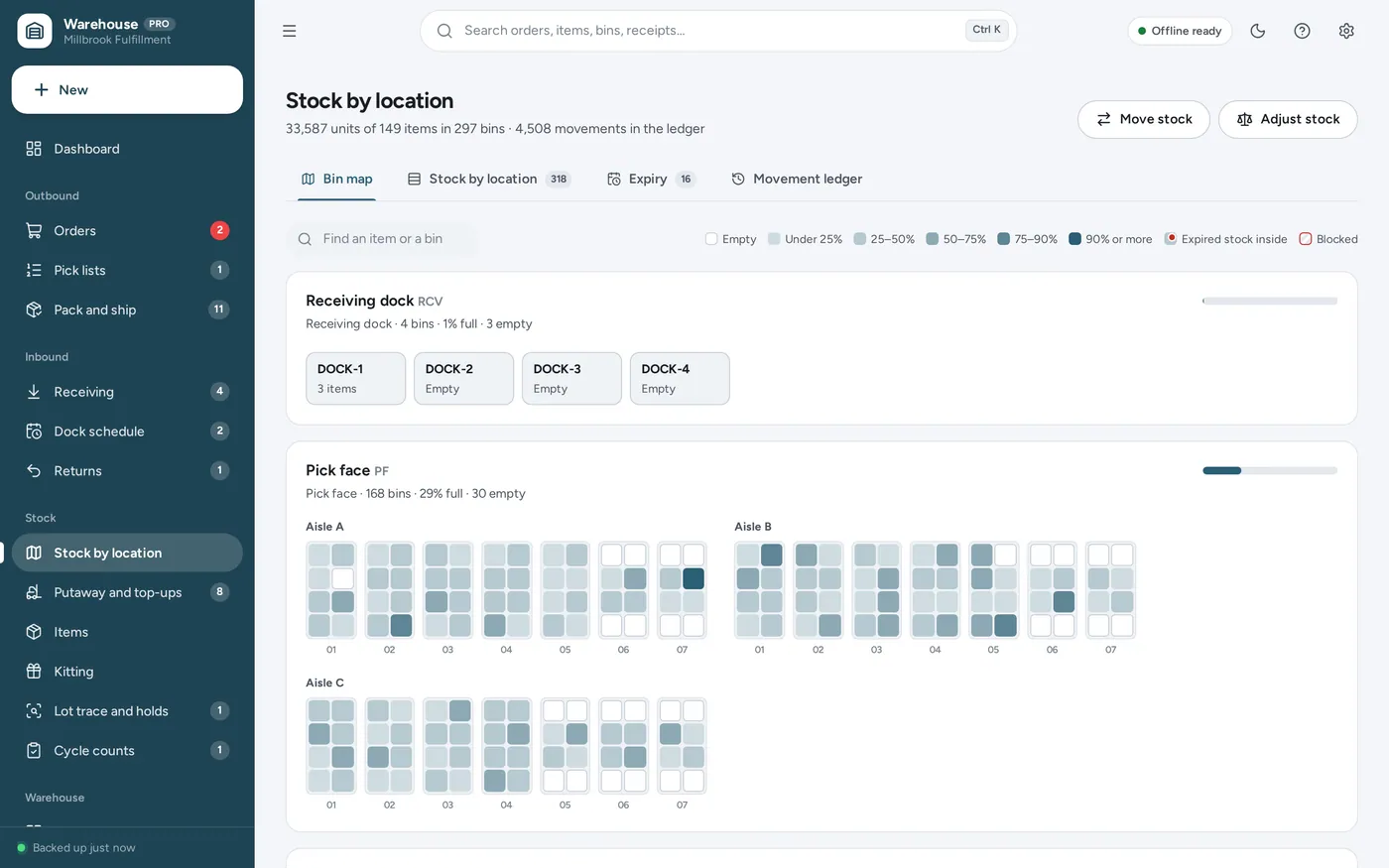Image resolution: width=1389 pixels, height=868 pixels.
Task: Open Pack and ship section
Action: [x=127, y=310]
